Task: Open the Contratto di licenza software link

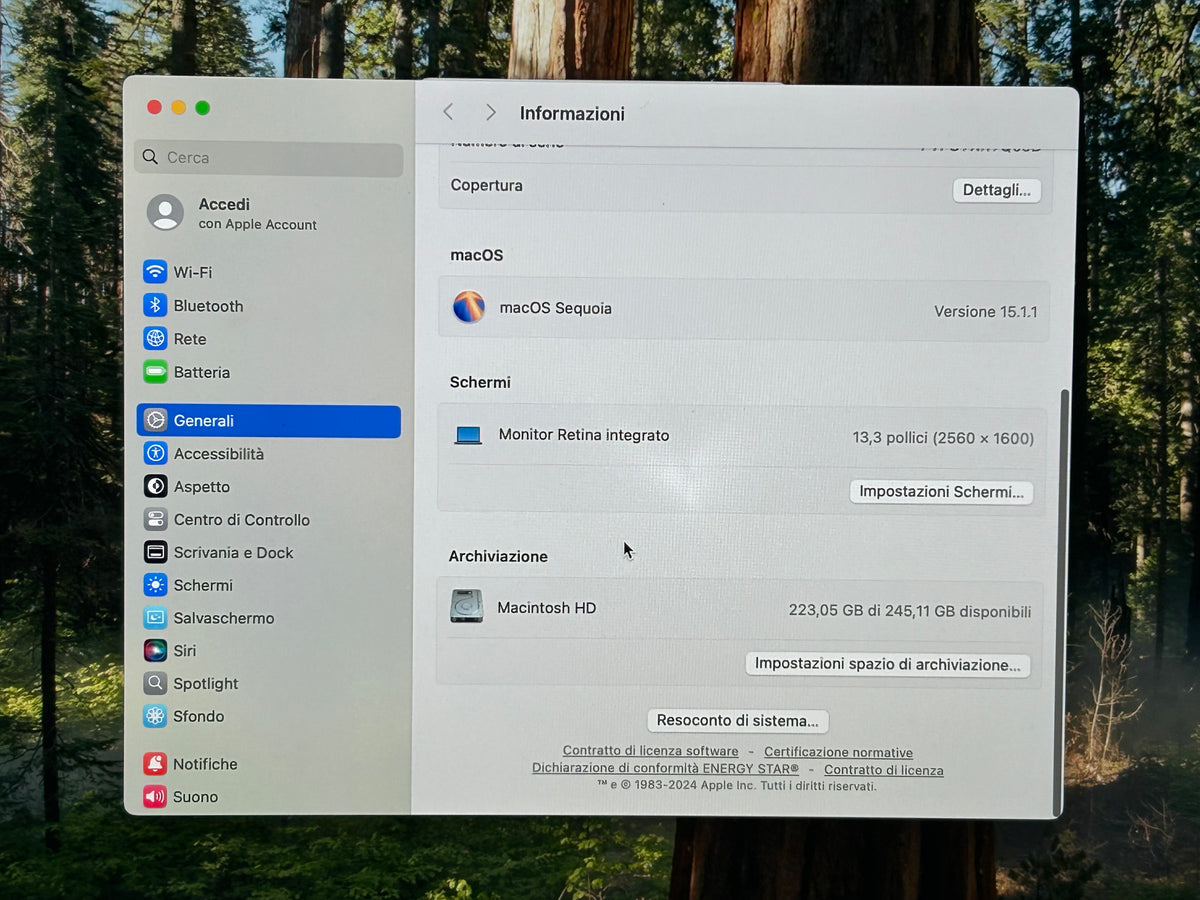Action: [650, 751]
